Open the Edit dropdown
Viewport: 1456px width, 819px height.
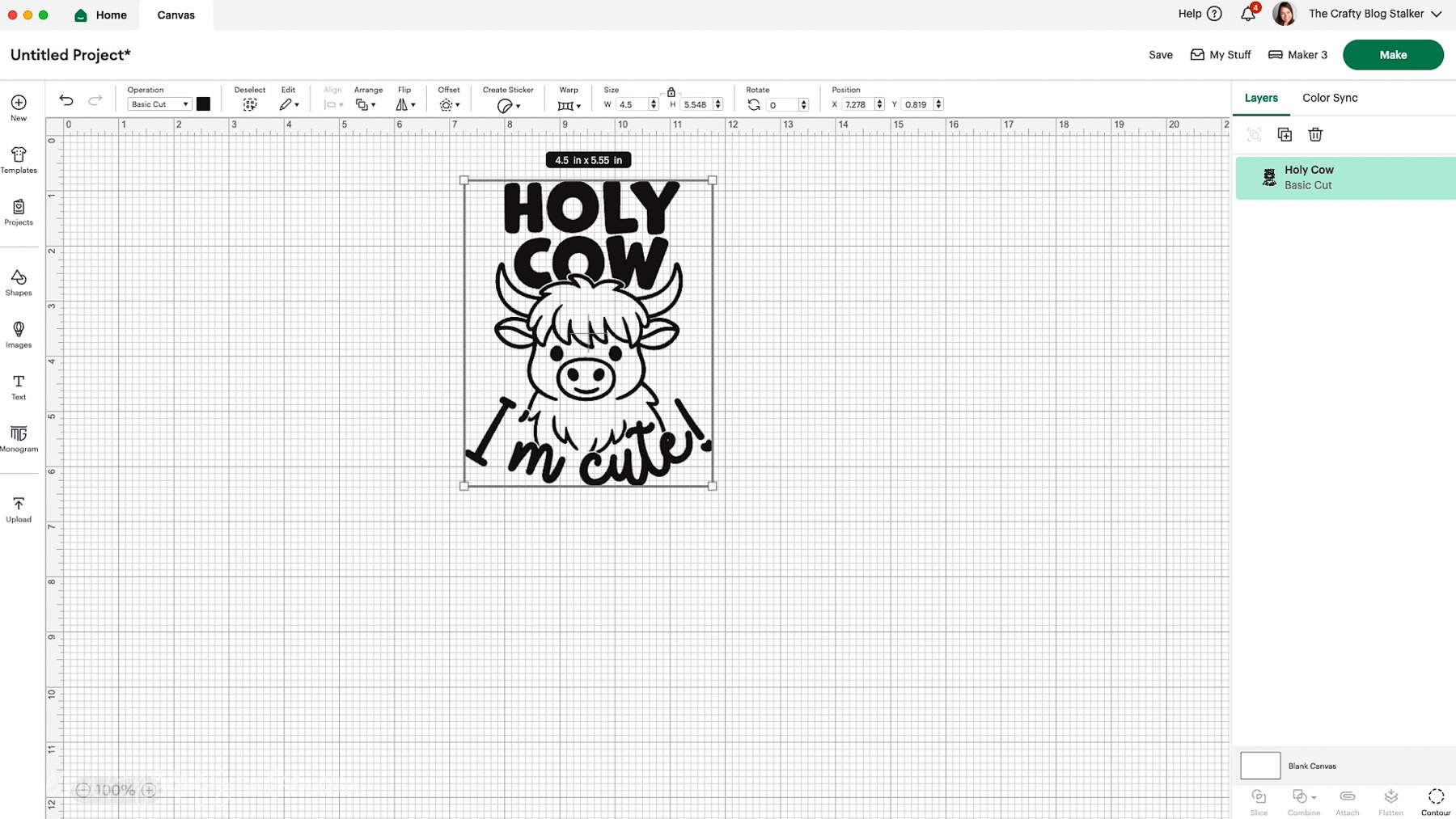pos(290,104)
